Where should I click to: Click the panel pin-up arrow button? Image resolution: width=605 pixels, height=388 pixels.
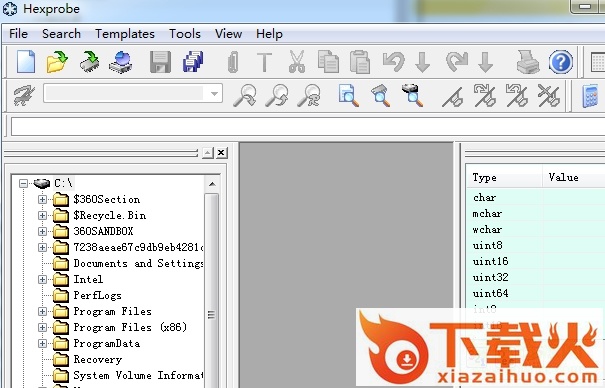click(208, 153)
